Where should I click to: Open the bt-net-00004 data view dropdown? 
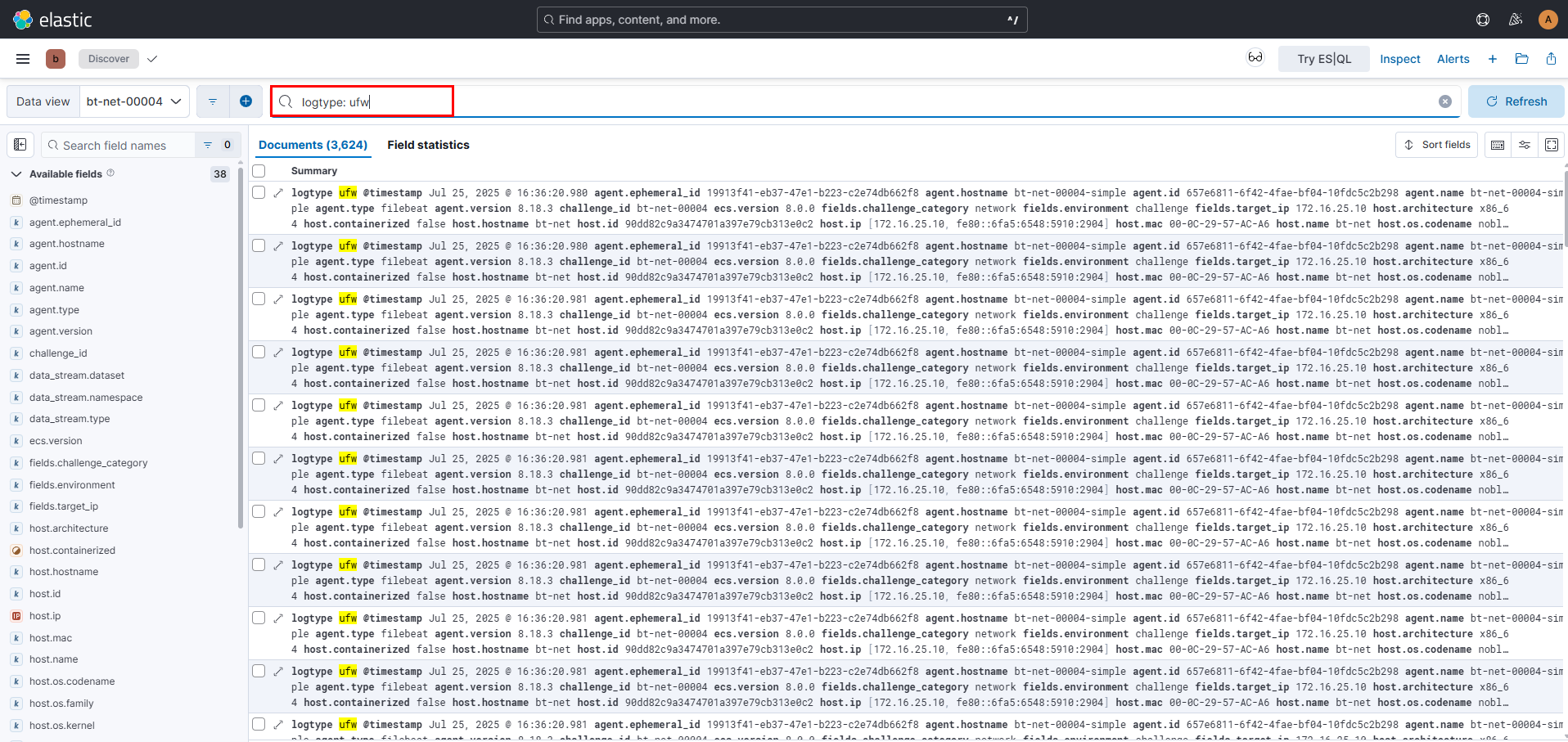click(134, 101)
